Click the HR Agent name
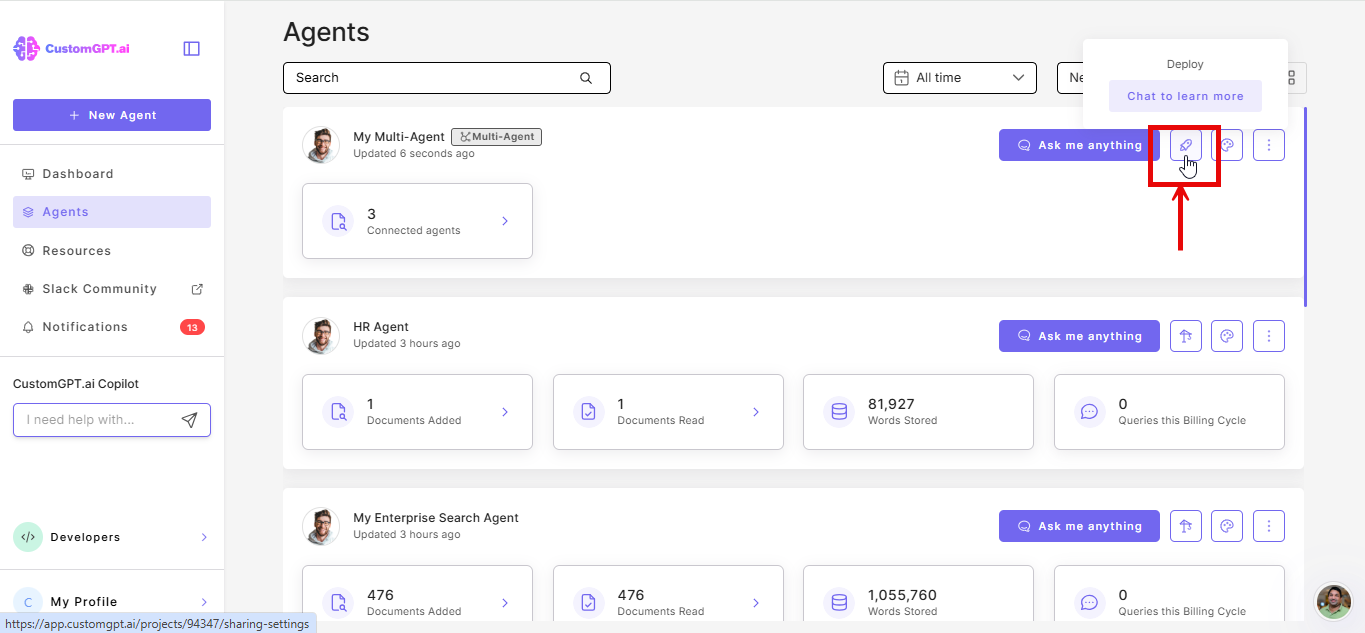The image size is (1365, 633). point(381,327)
